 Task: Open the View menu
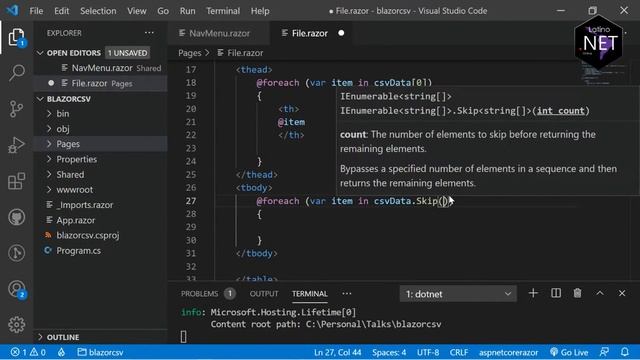click(x=136, y=11)
